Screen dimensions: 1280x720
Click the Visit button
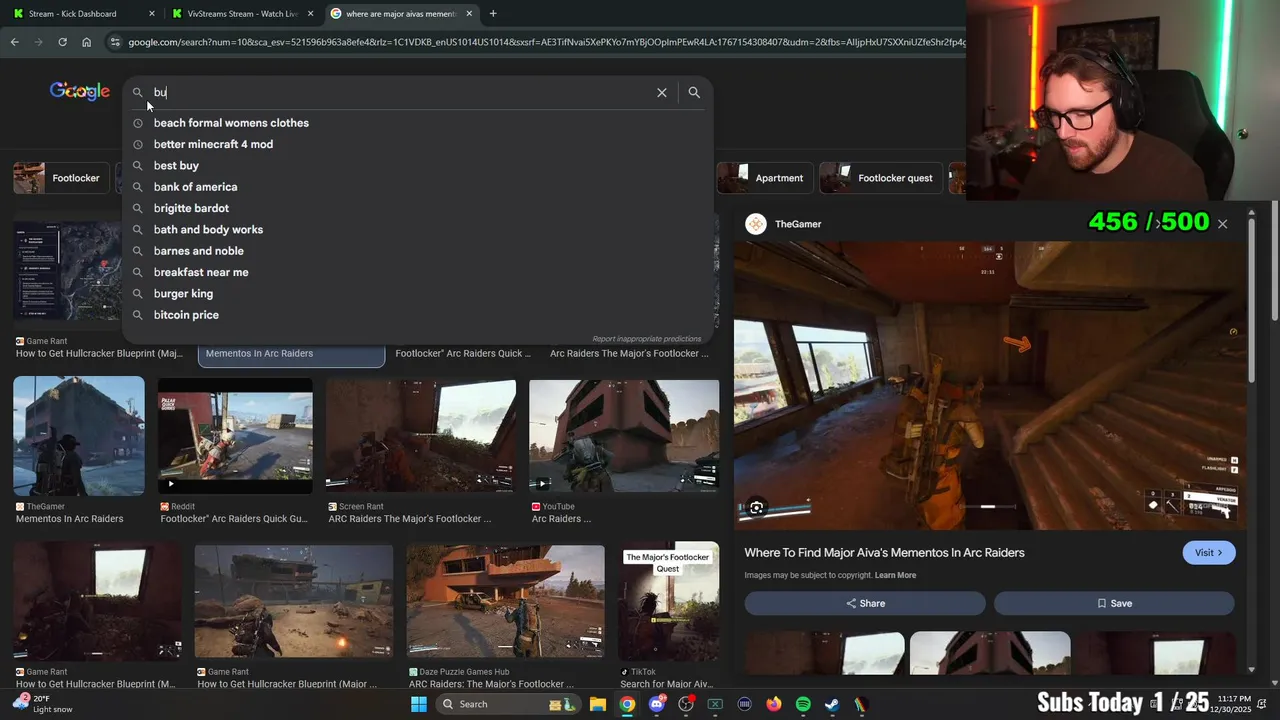click(x=1209, y=553)
